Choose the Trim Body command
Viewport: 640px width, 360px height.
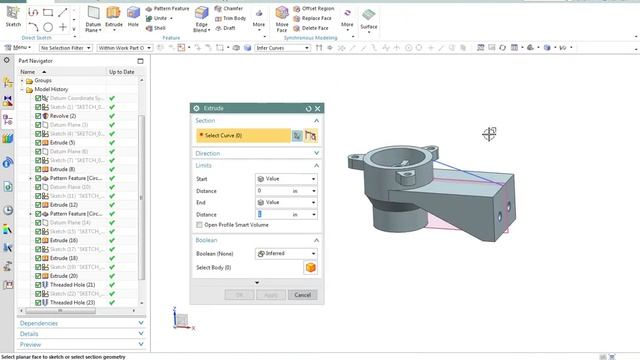[x=231, y=18]
